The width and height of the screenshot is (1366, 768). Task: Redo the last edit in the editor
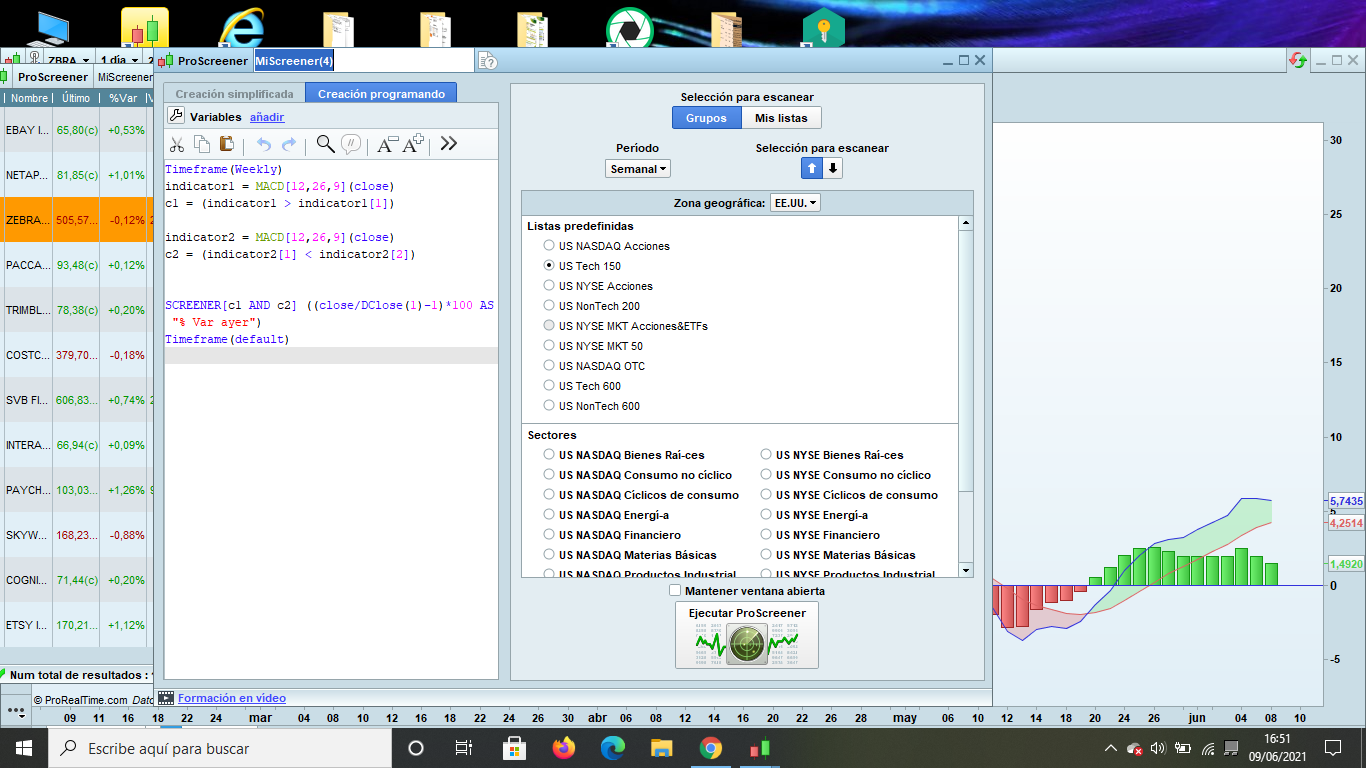pyautogui.click(x=289, y=144)
